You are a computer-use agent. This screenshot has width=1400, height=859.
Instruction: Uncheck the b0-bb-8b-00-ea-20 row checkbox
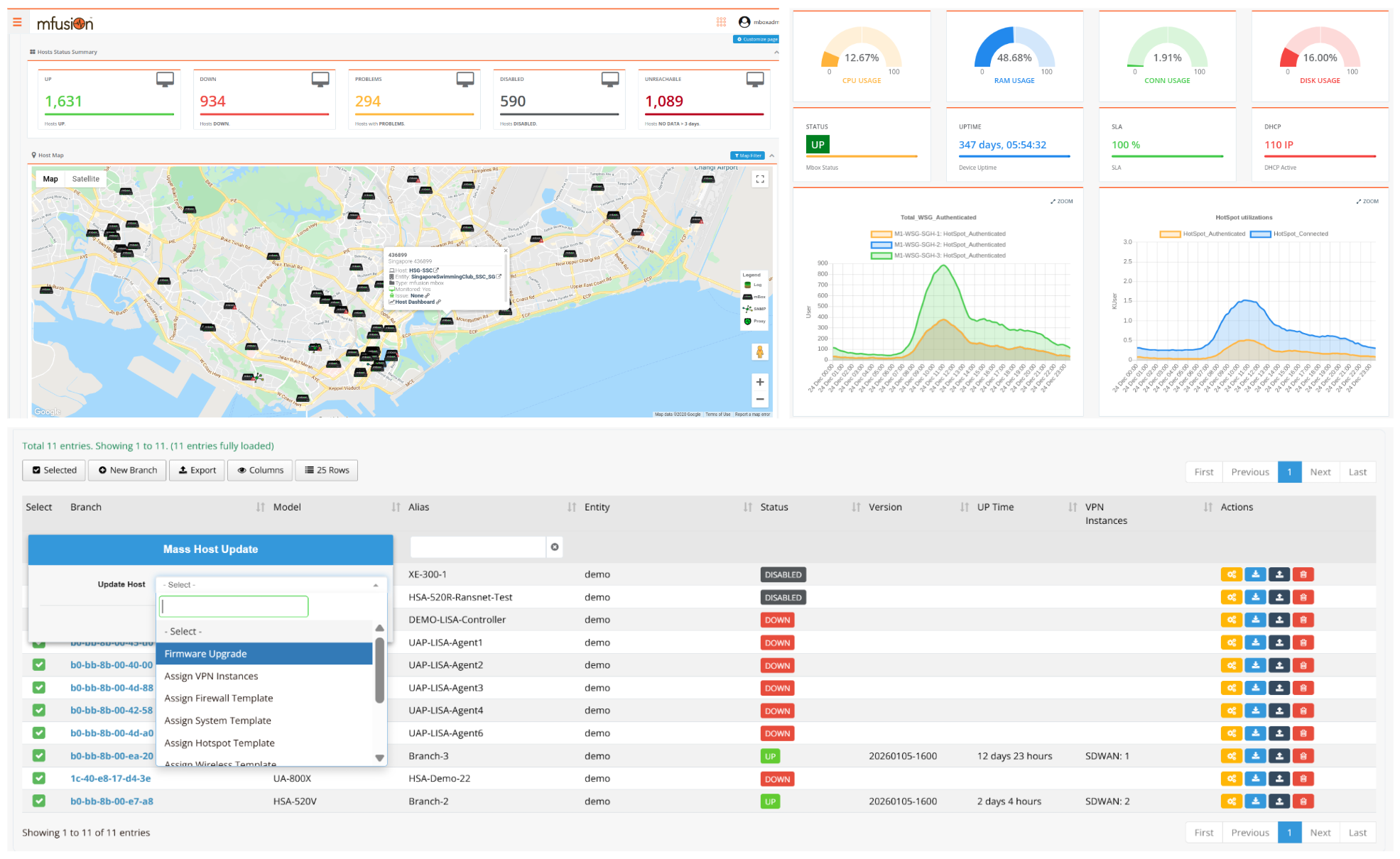pyautogui.click(x=39, y=756)
